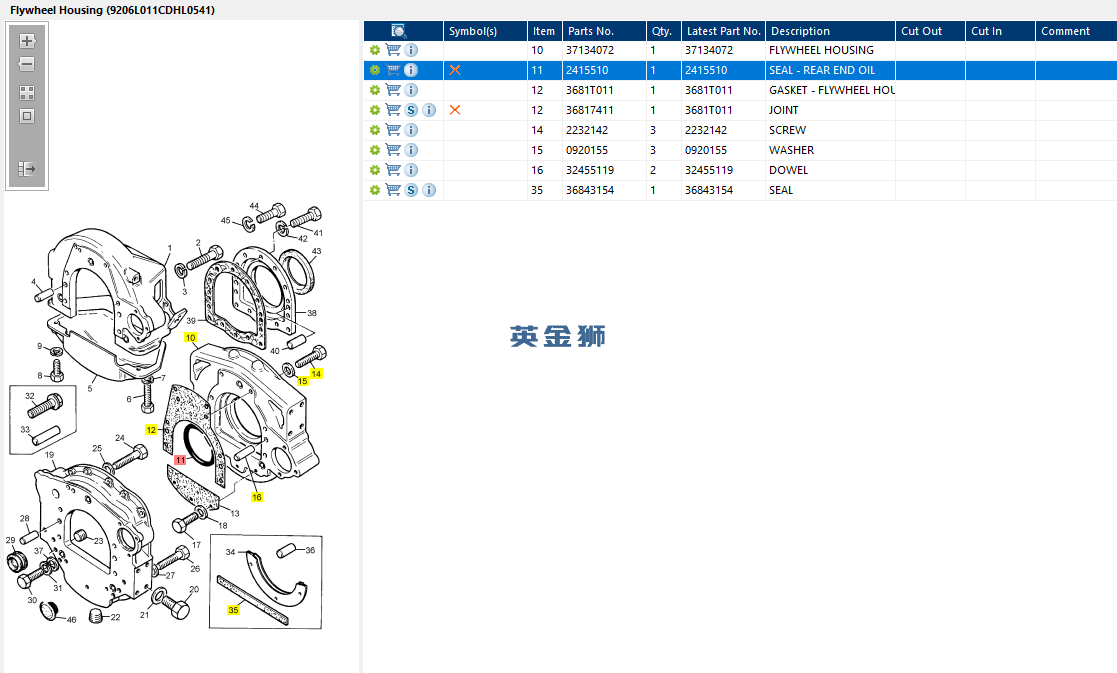Select callout 10 on the diagram
Screen dimensions: 1117x673
tap(190, 338)
